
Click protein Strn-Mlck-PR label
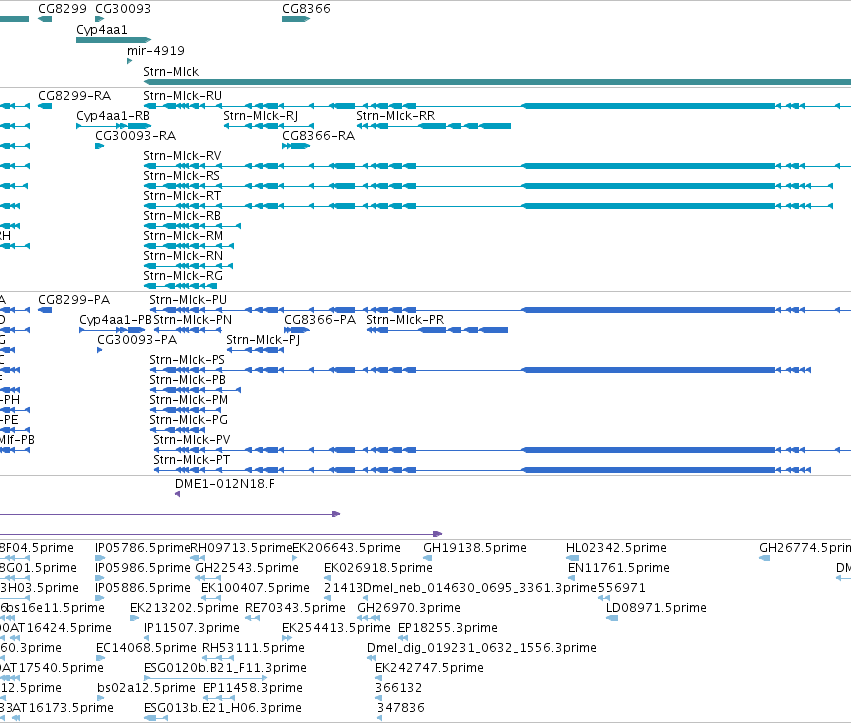tap(405, 320)
